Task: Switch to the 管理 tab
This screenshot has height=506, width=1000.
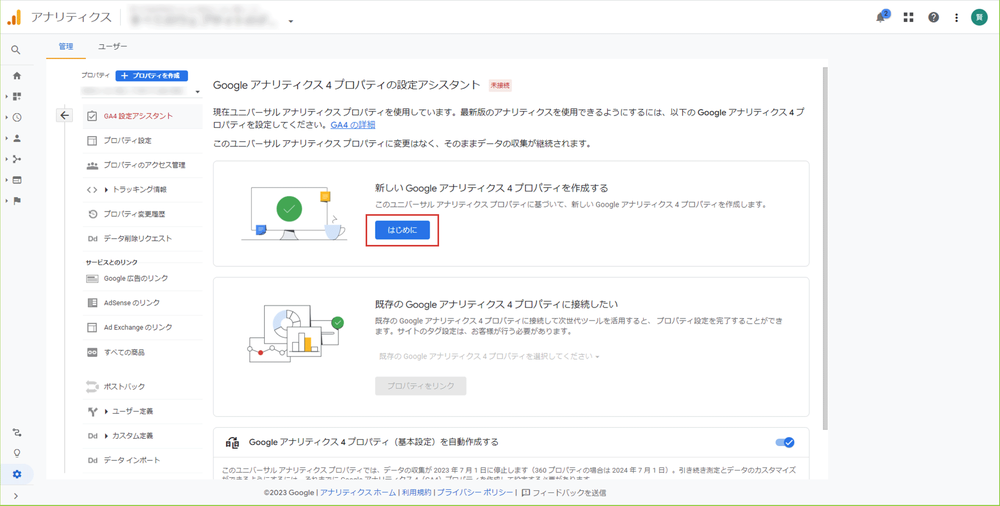Action: click(x=66, y=47)
